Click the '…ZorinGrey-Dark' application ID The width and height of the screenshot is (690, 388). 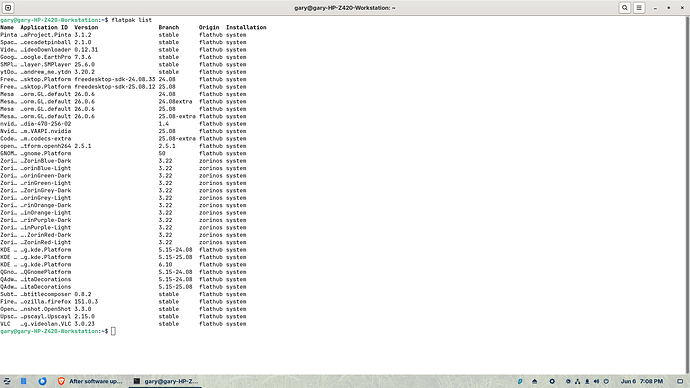(45, 190)
